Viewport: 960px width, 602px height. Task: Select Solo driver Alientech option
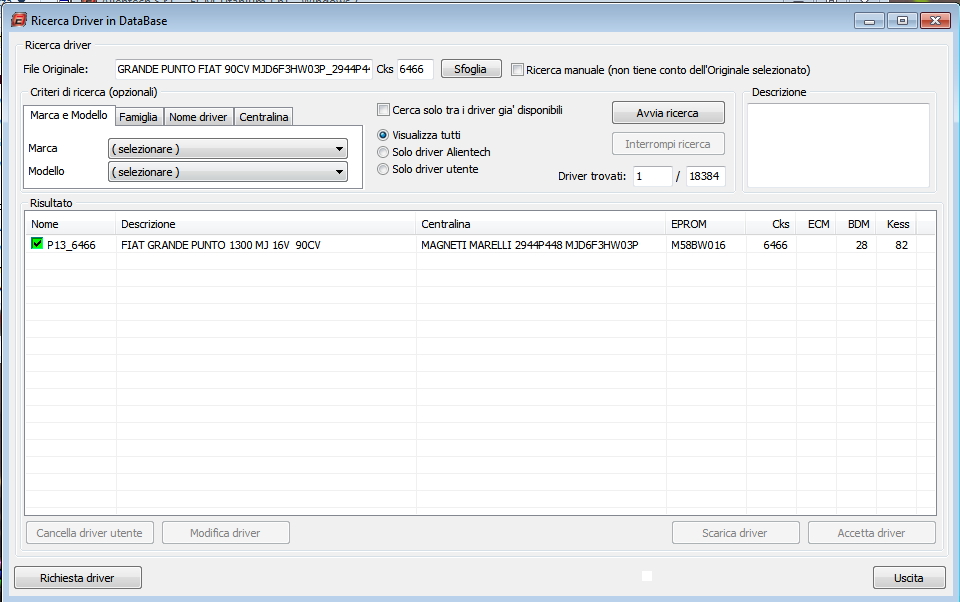[x=383, y=152]
